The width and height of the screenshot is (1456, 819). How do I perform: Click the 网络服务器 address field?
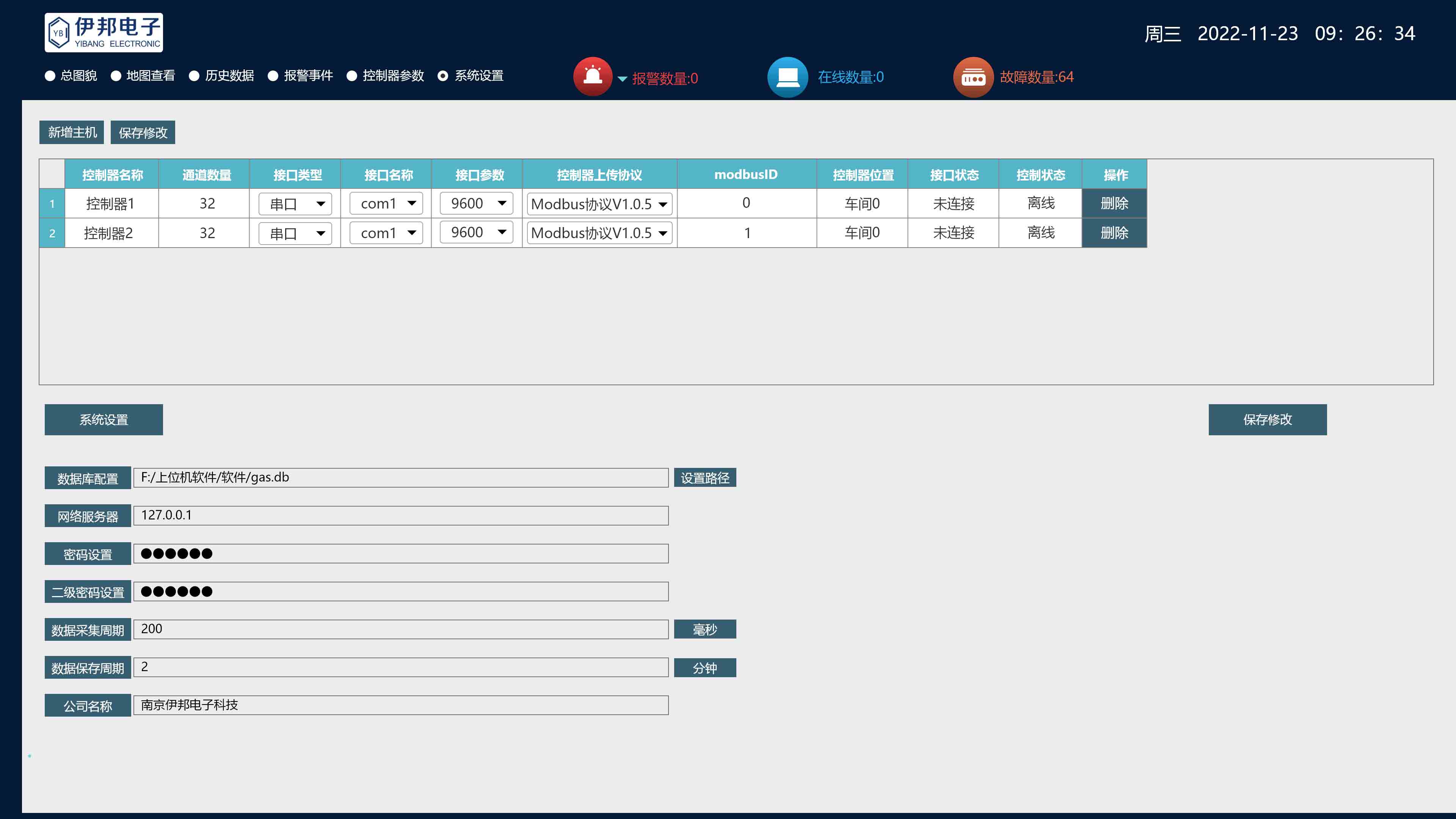click(x=400, y=515)
